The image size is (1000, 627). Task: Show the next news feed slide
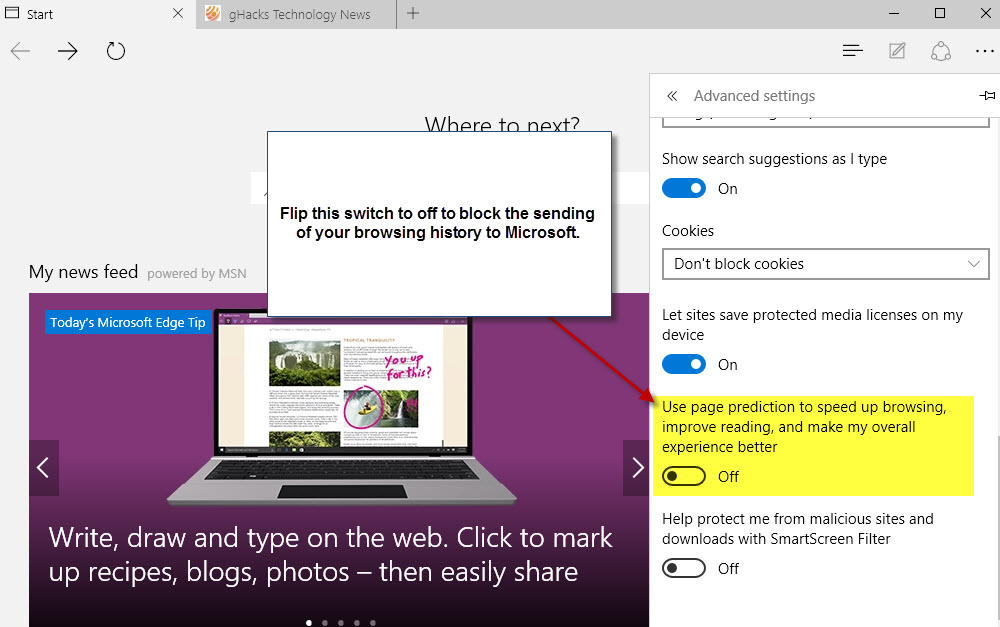click(x=636, y=468)
